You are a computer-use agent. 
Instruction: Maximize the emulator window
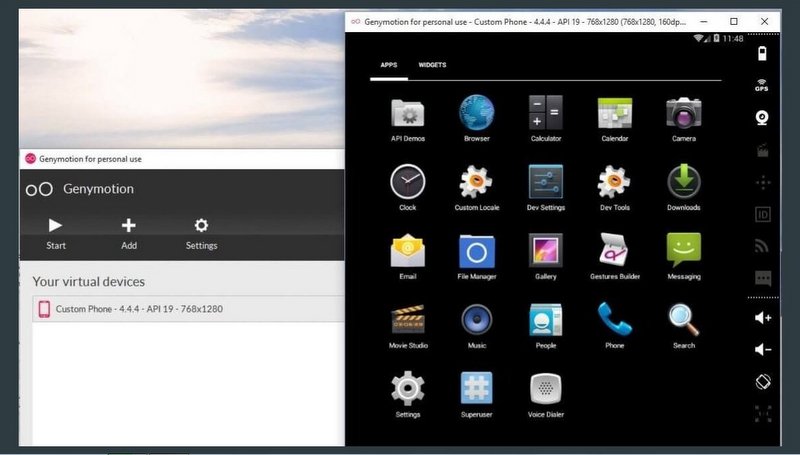(x=734, y=21)
